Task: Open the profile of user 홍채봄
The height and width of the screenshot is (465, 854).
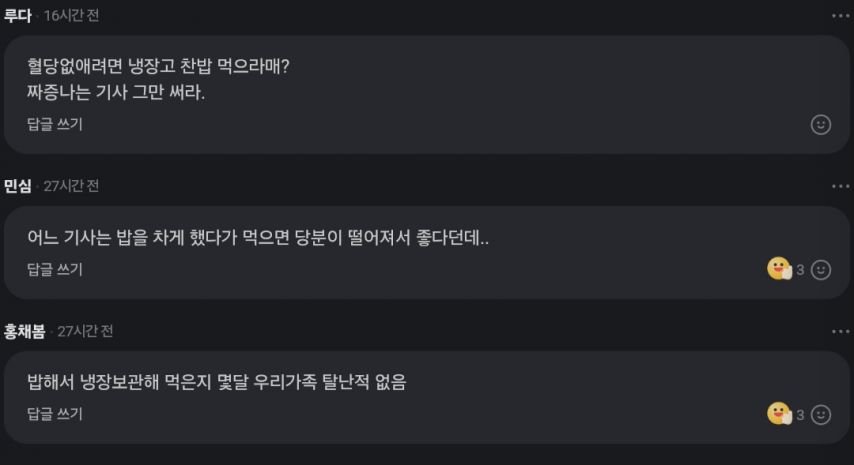Action: (26, 331)
